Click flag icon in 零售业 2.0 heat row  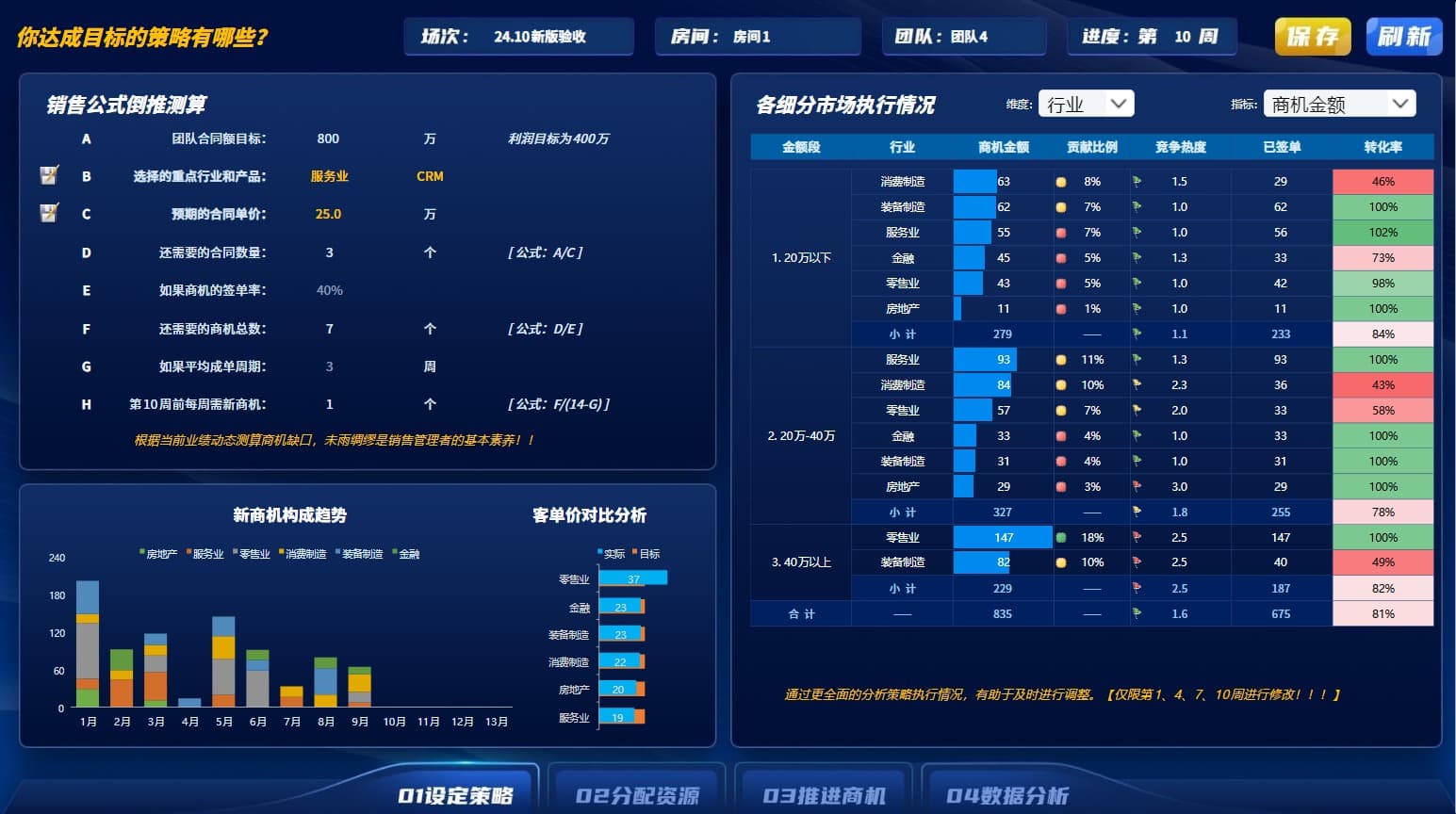pyautogui.click(x=1137, y=410)
